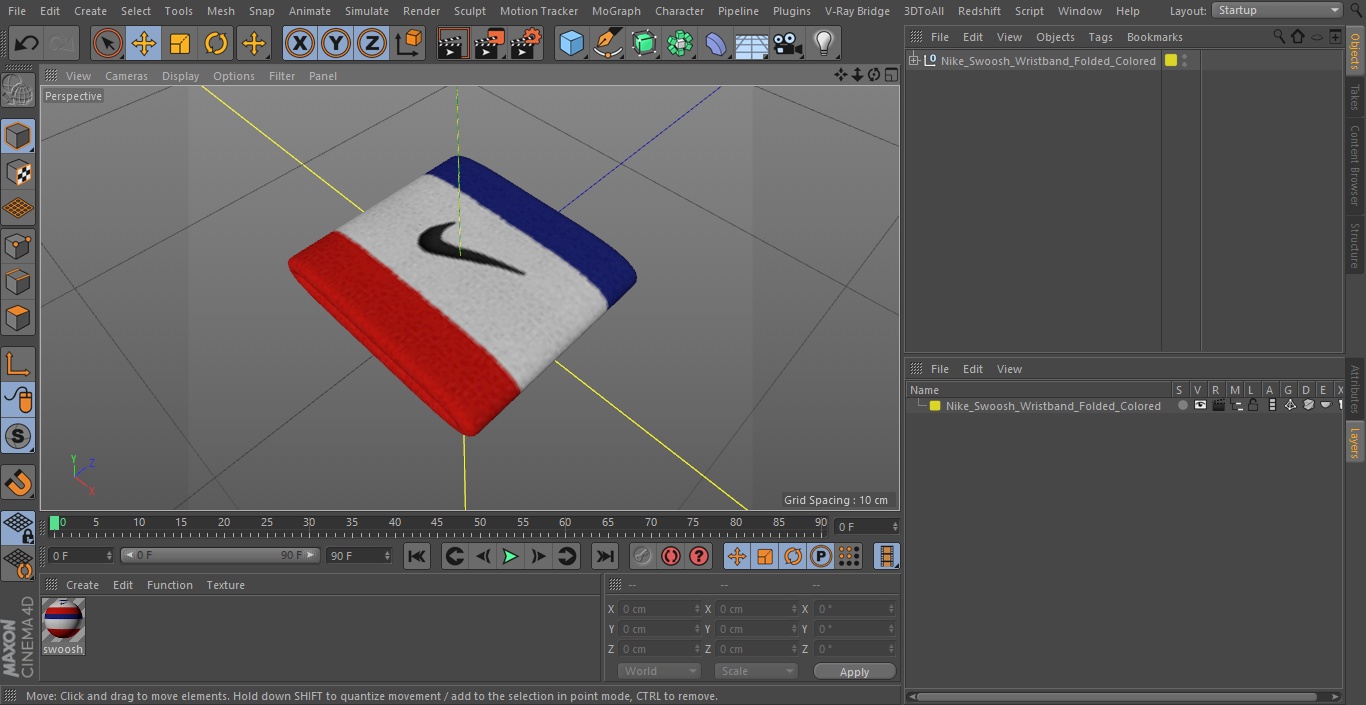Open the Layout Startup dropdown
The height and width of the screenshot is (705, 1366).
click(1278, 10)
